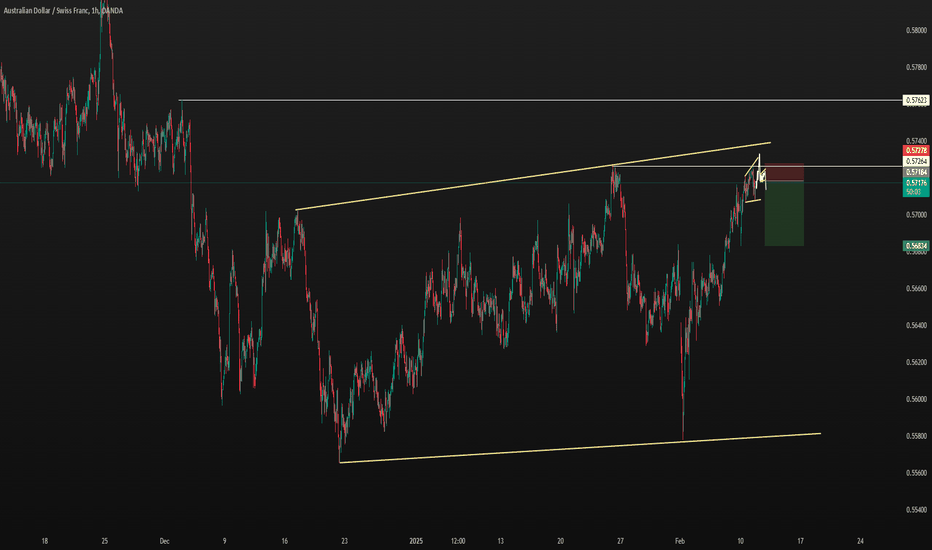Click the 2025 label on time axis
Image resolution: width=932 pixels, height=550 pixels.
point(416,541)
